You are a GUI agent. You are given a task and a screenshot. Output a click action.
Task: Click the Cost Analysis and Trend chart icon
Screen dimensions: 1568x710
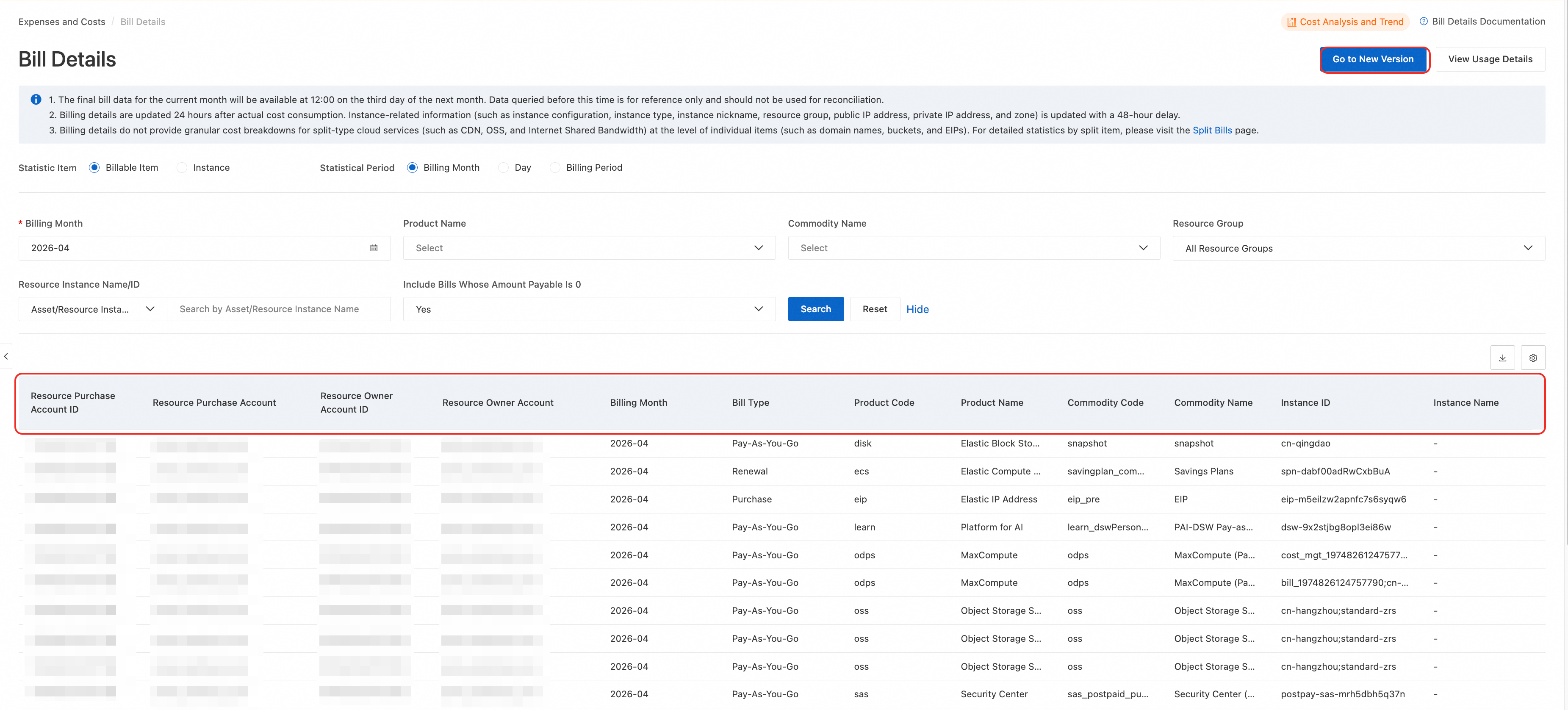(1291, 22)
